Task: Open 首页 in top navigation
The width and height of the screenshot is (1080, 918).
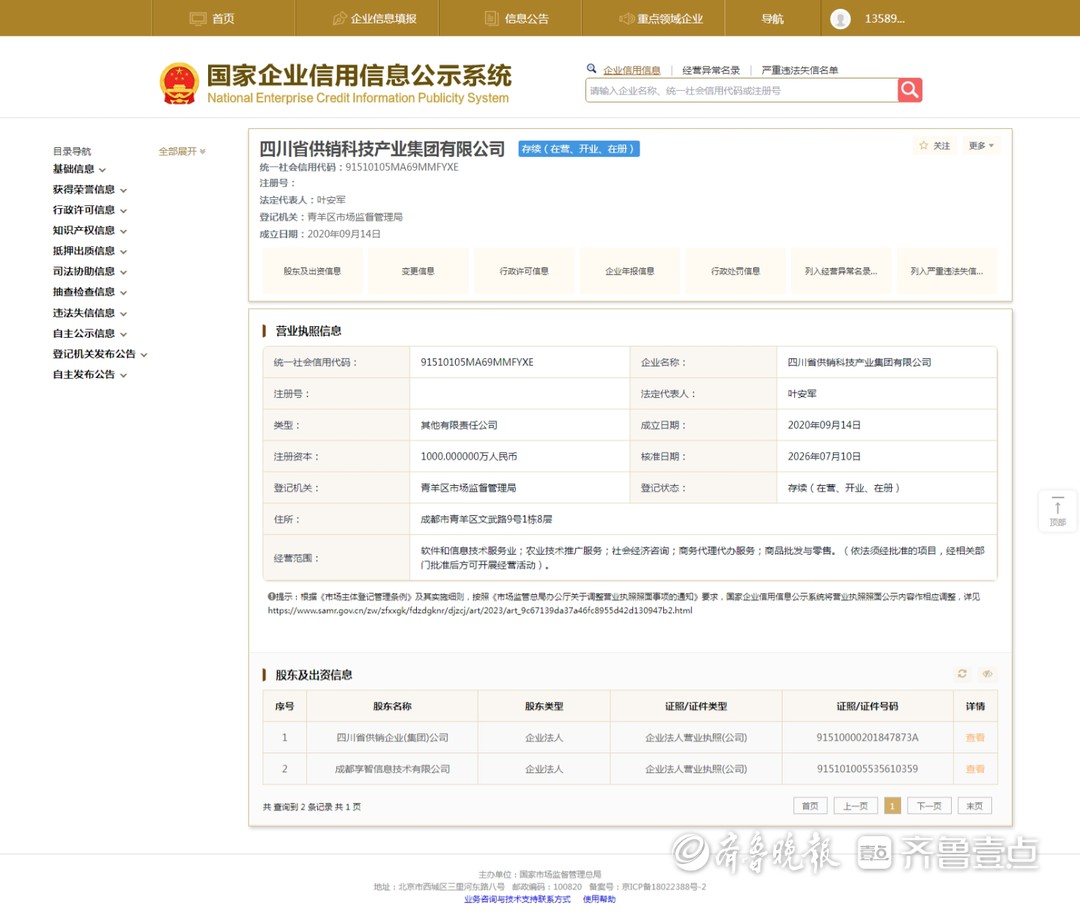Action: click(x=212, y=19)
